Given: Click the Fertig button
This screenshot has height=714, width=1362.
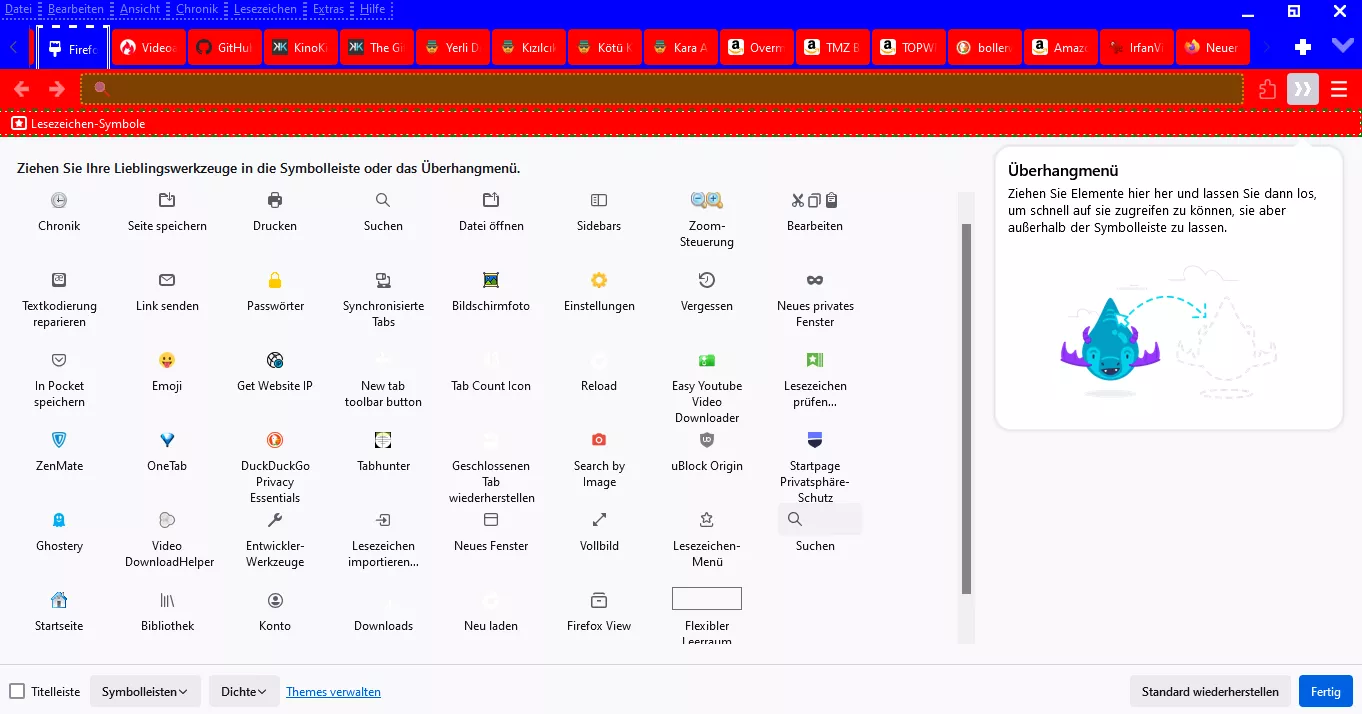Looking at the screenshot, I should (1325, 691).
